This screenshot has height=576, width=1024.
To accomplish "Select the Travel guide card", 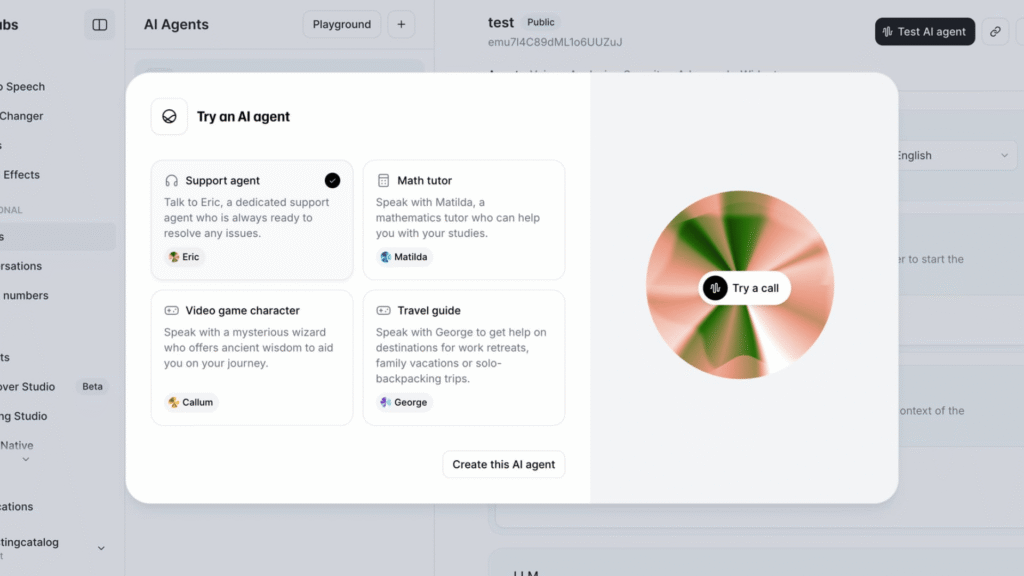I will 464,358.
